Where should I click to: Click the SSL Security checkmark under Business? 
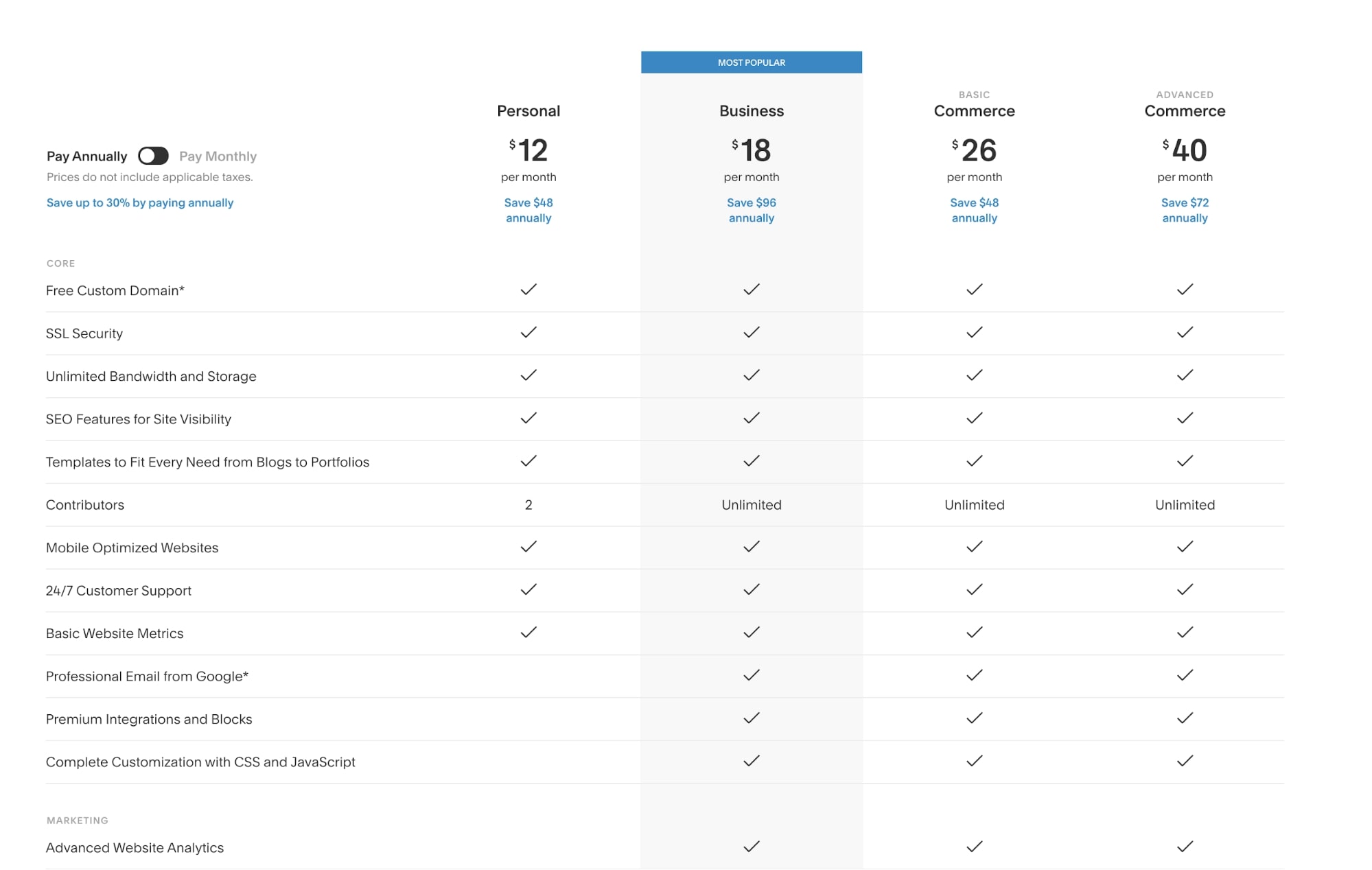tap(752, 332)
